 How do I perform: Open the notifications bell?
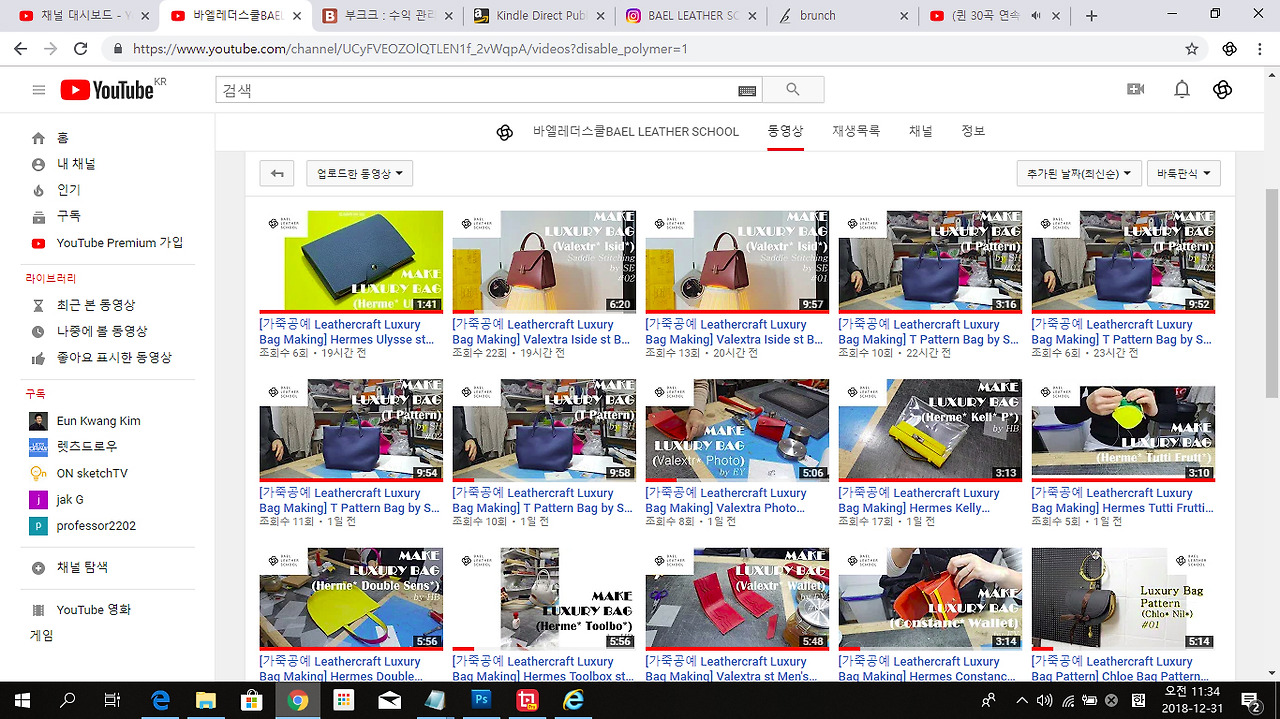[x=1182, y=89]
